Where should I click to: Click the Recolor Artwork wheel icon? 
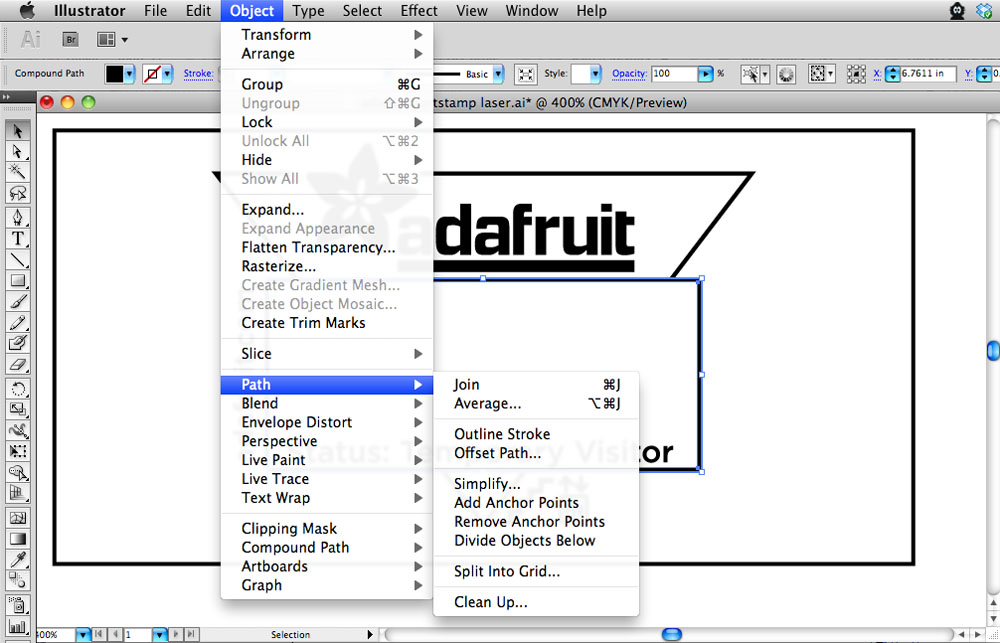tap(786, 74)
